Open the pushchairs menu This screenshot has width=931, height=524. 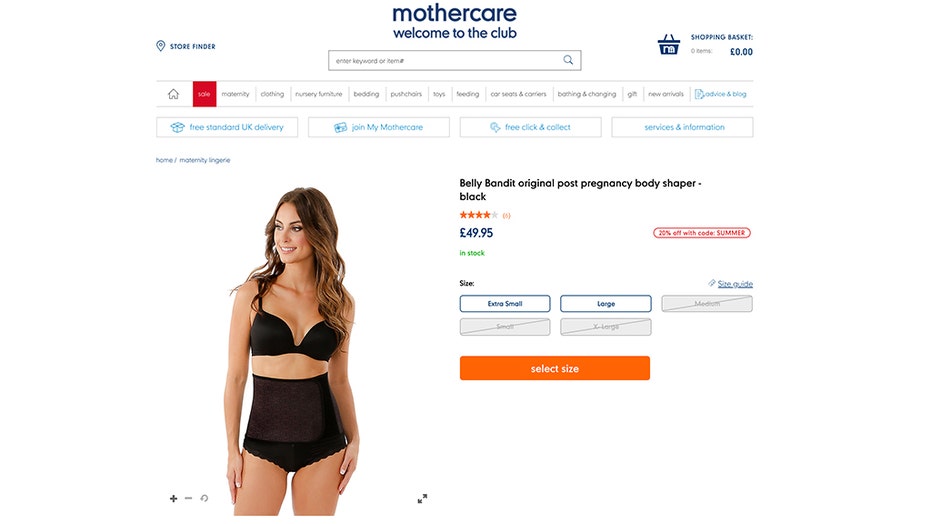pos(406,94)
